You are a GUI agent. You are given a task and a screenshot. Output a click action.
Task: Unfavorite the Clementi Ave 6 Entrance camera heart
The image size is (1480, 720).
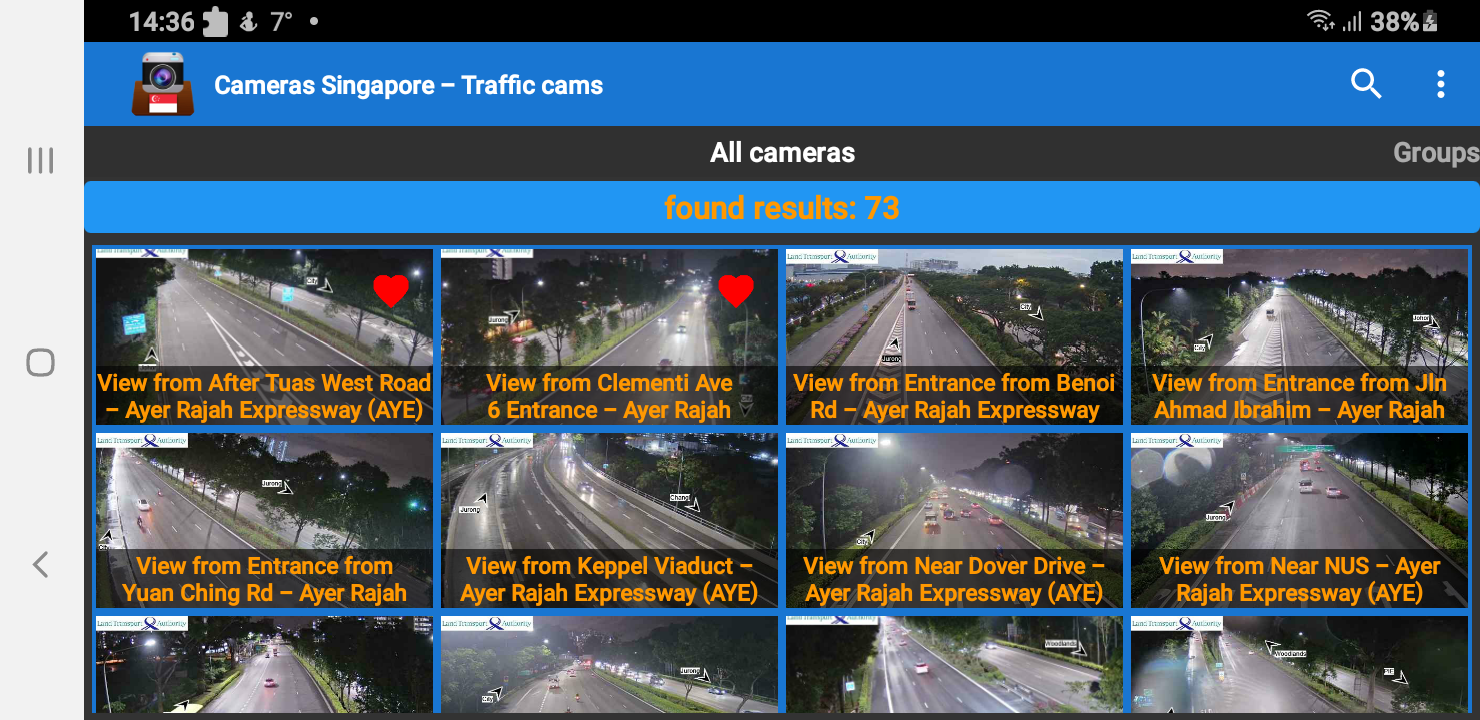[736, 291]
